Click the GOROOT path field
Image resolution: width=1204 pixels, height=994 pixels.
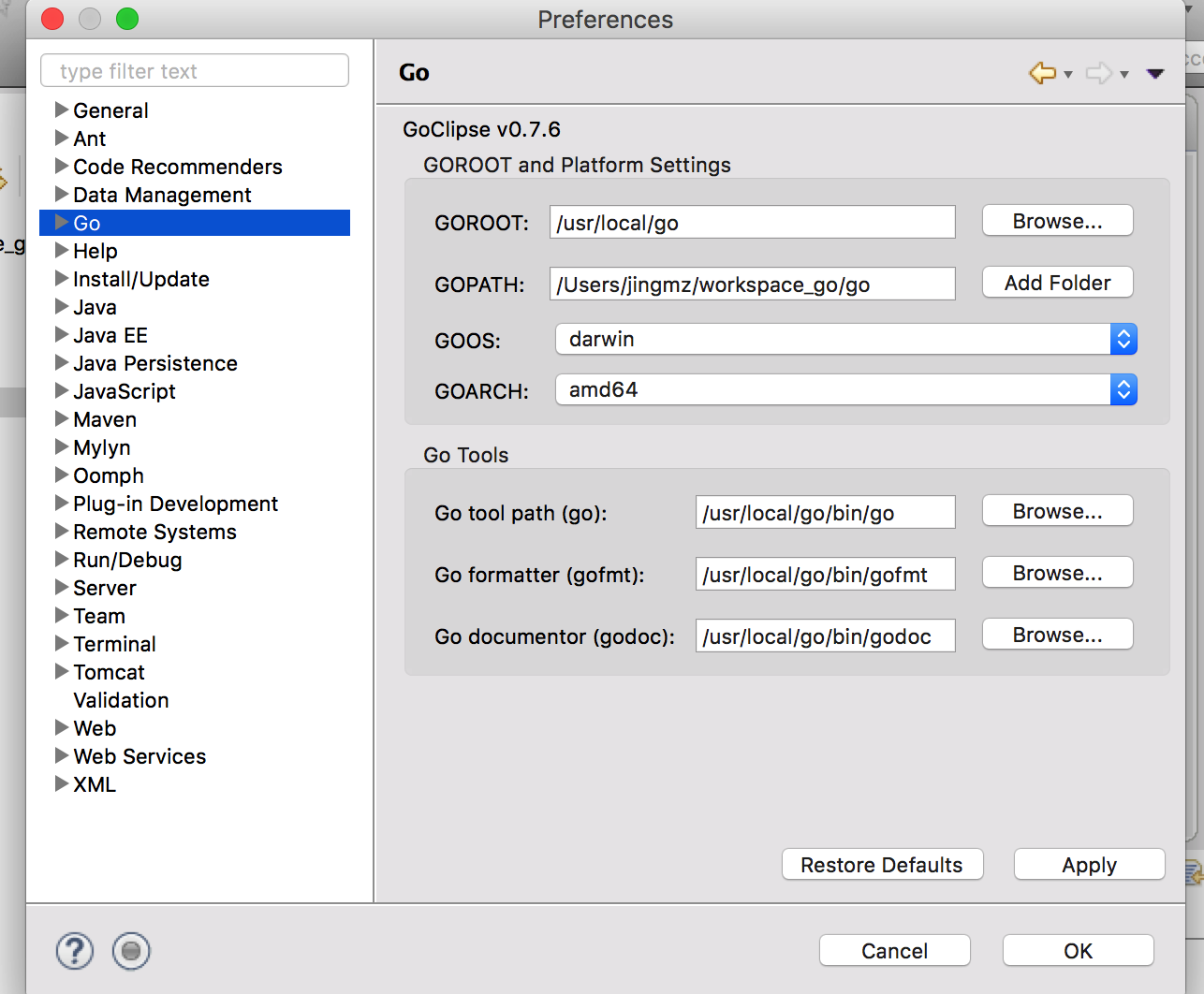coord(753,222)
